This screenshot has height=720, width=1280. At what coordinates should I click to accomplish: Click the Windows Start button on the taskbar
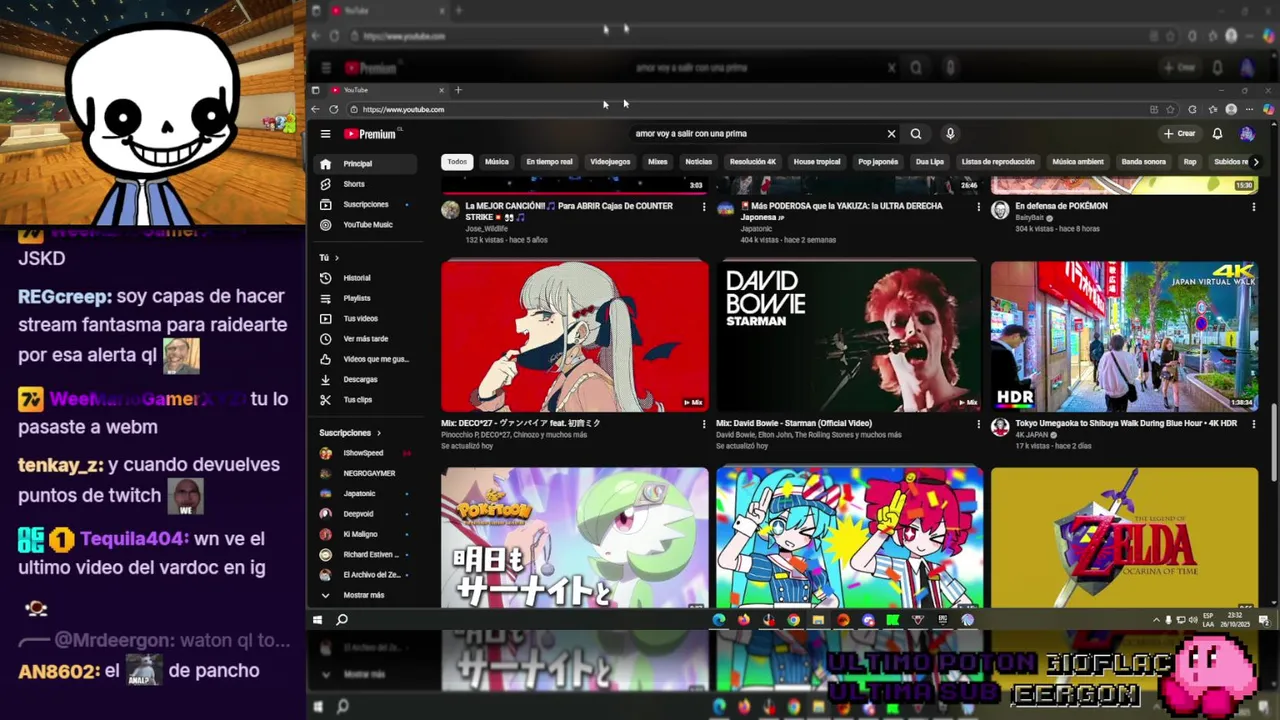pos(317,620)
